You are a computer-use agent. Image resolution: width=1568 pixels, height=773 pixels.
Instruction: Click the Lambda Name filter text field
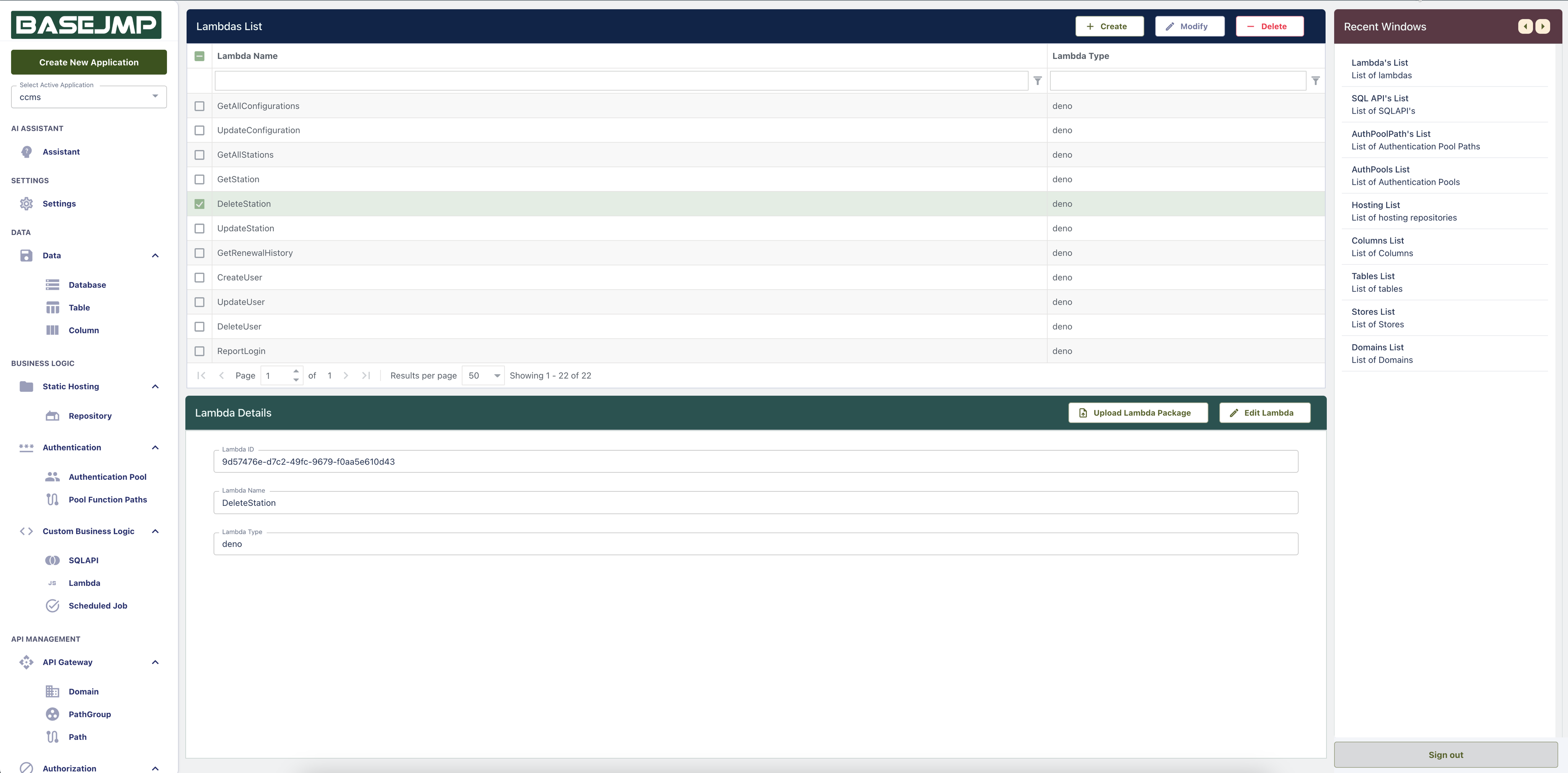[x=621, y=81]
